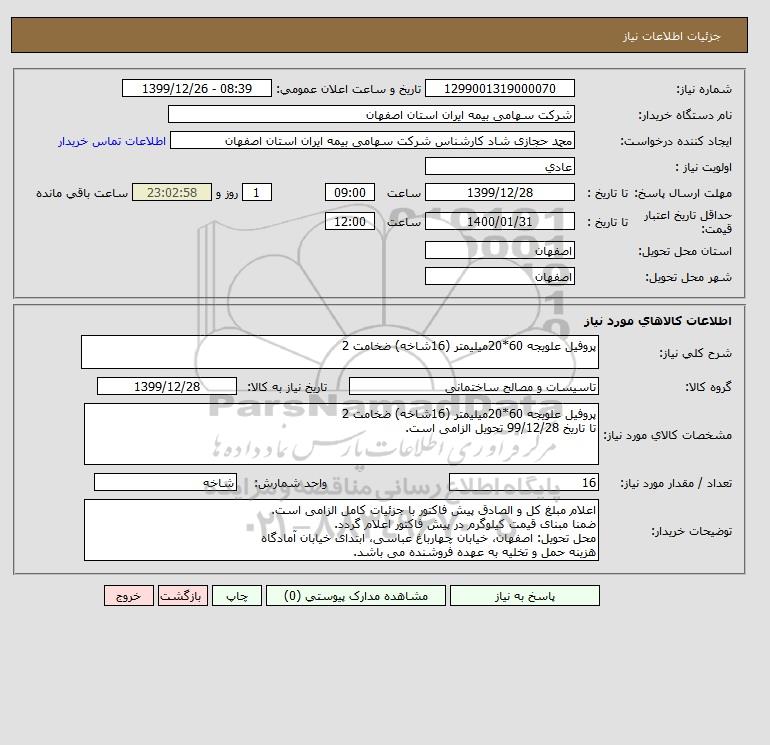Click the ایجاد کننده درخواست label
770x745 pixels.
coord(676,141)
